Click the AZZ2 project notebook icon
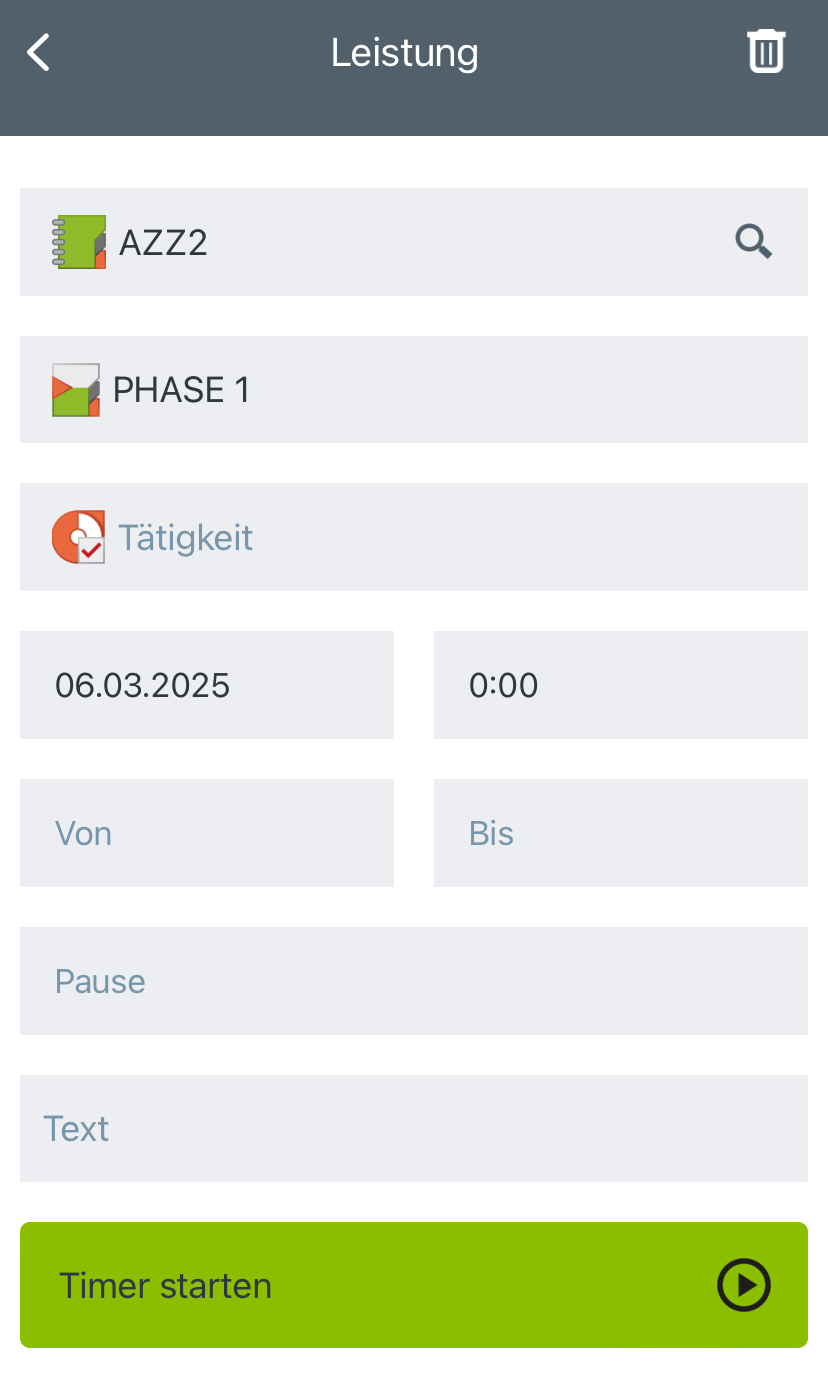 [79, 242]
